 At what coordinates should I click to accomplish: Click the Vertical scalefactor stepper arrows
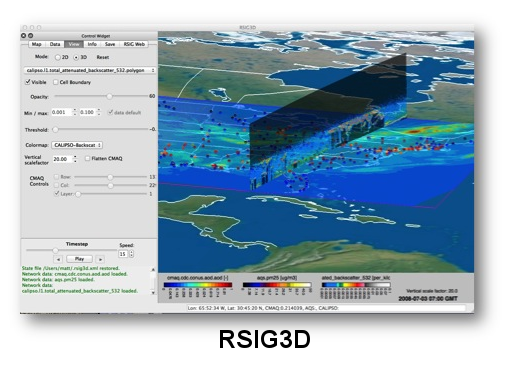[x=75, y=159]
